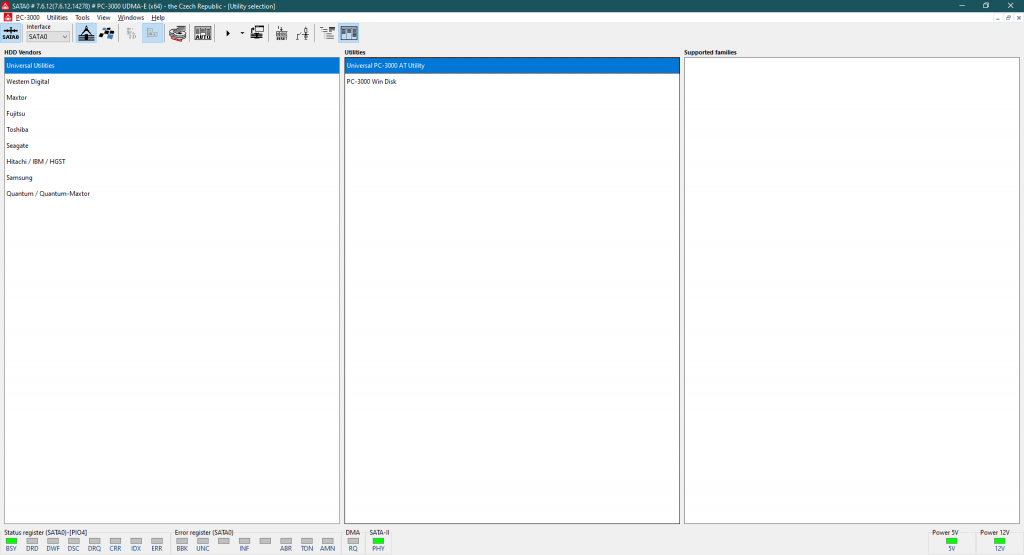The image size is (1024, 555).
Task: Open the Utilities menu
Action: pyautogui.click(x=57, y=17)
